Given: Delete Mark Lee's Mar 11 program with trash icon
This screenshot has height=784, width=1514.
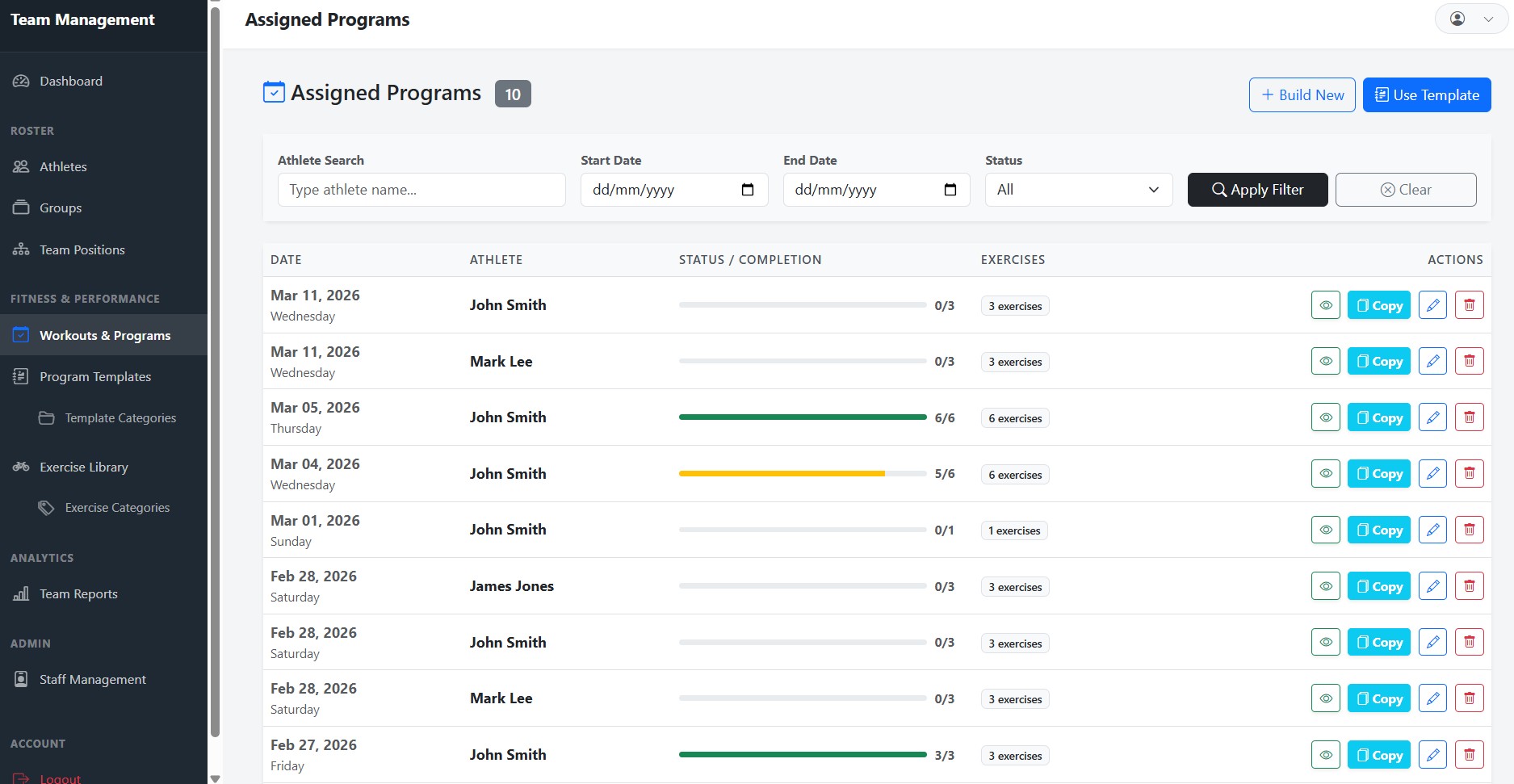Looking at the screenshot, I should (x=1470, y=361).
